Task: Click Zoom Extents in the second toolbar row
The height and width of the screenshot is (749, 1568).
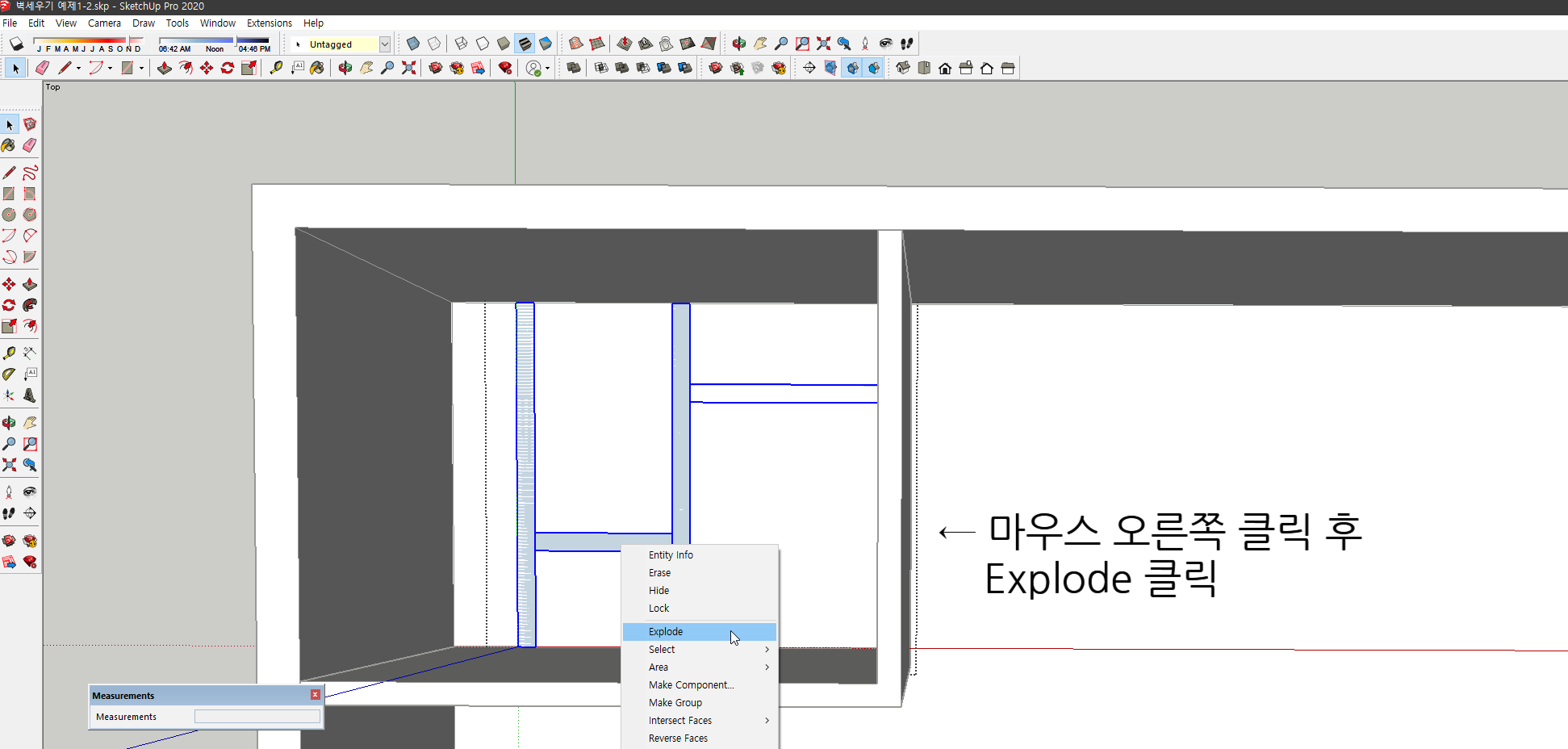Action: click(409, 68)
